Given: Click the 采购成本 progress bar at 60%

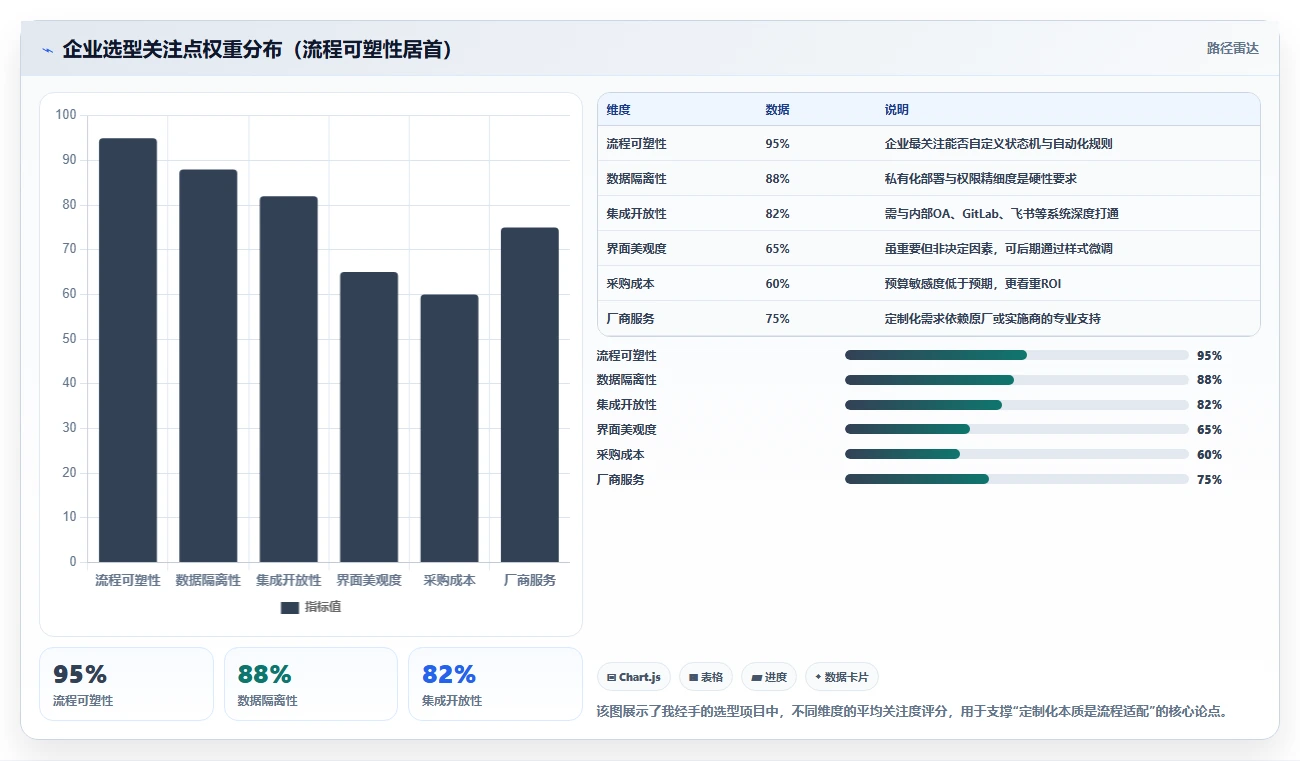Looking at the screenshot, I should 1017,454.
